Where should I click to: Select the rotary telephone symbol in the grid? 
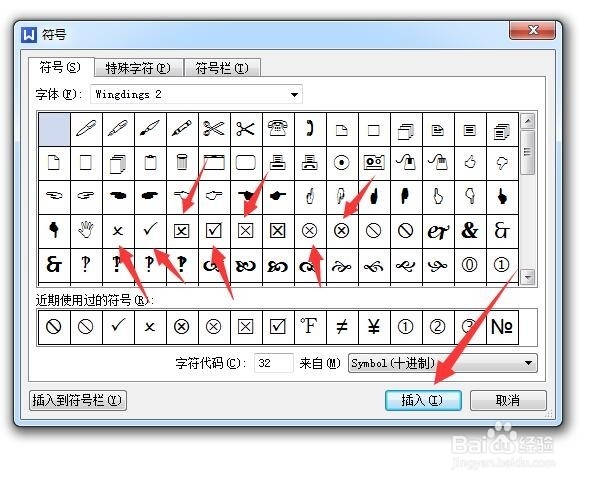pyautogui.click(x=278, y=129)
